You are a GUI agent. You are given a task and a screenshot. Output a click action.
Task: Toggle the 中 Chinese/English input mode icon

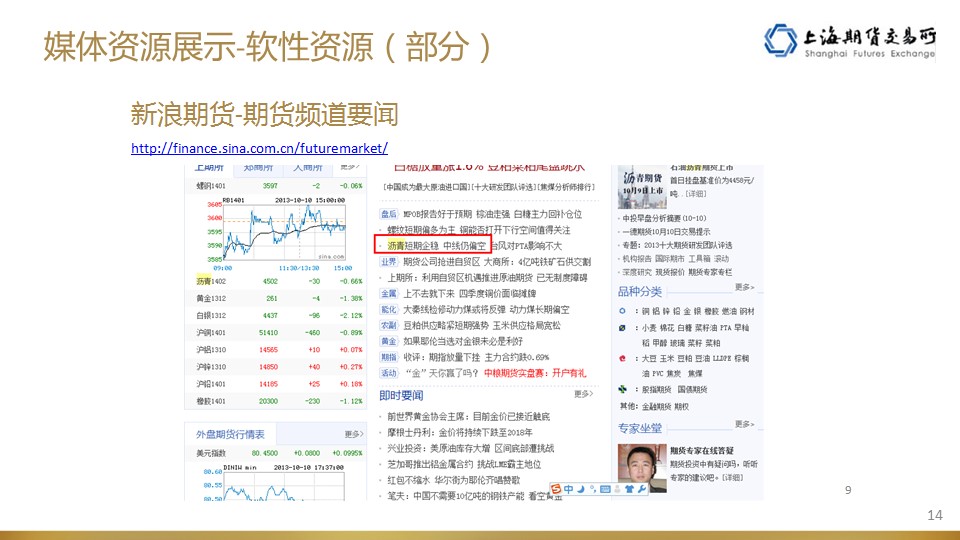(569, 489)
